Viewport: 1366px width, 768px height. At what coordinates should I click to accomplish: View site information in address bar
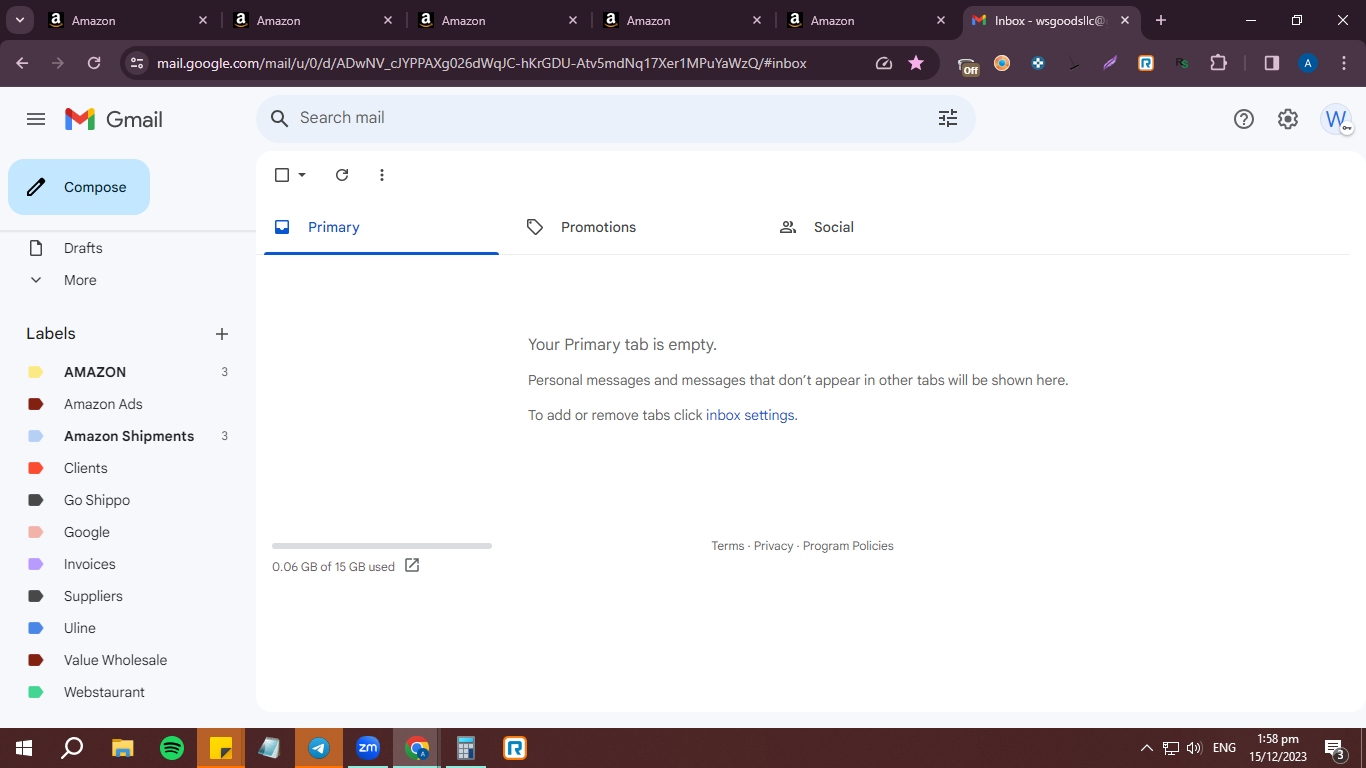point(137,63)
